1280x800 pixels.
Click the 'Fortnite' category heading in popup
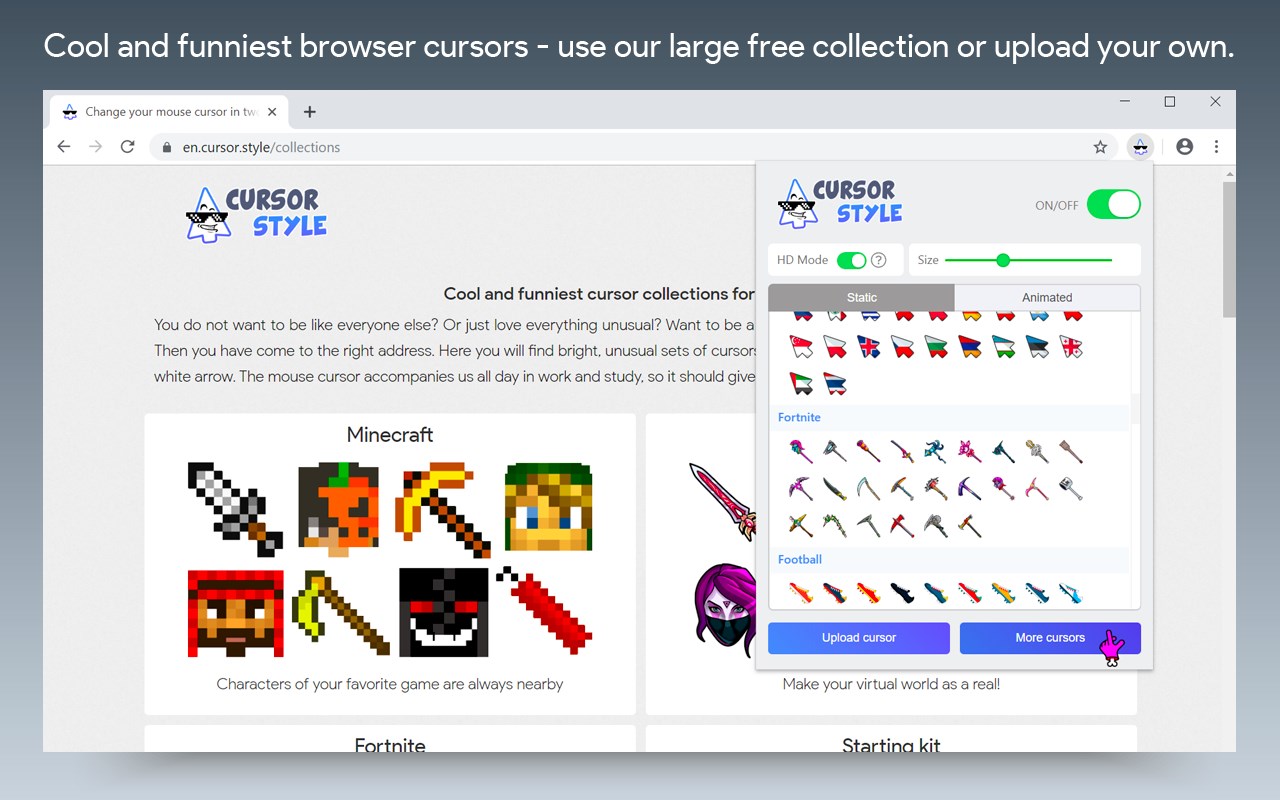point(799,417)
